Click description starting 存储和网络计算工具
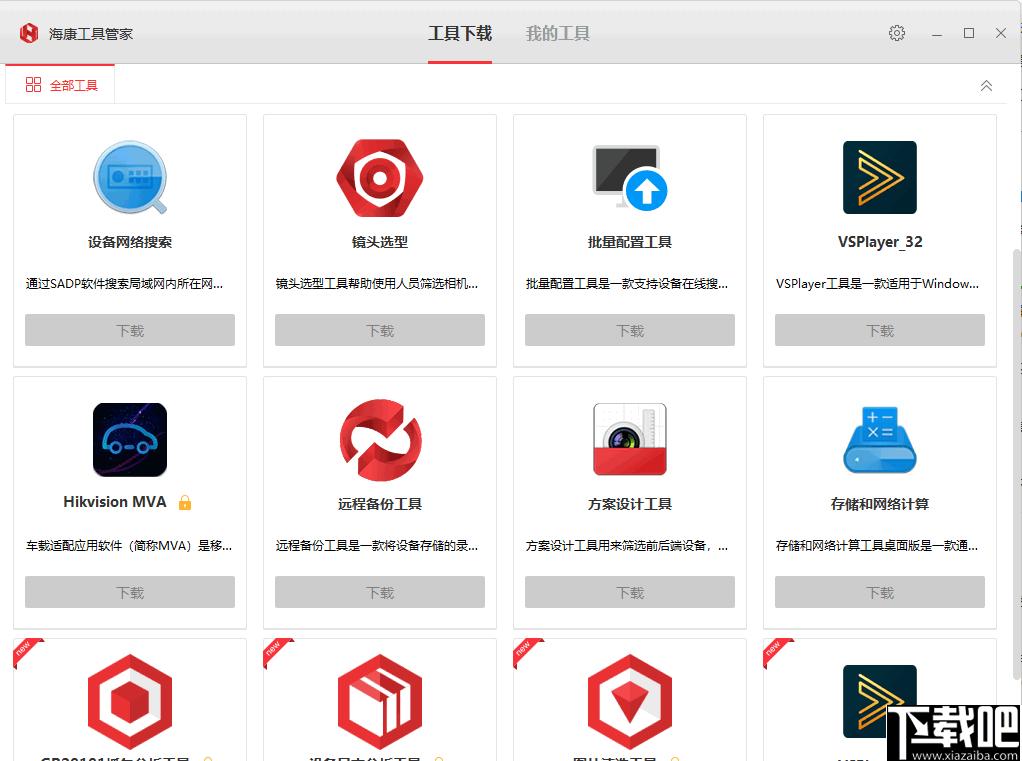1022x761 pixels. (877, 545)
